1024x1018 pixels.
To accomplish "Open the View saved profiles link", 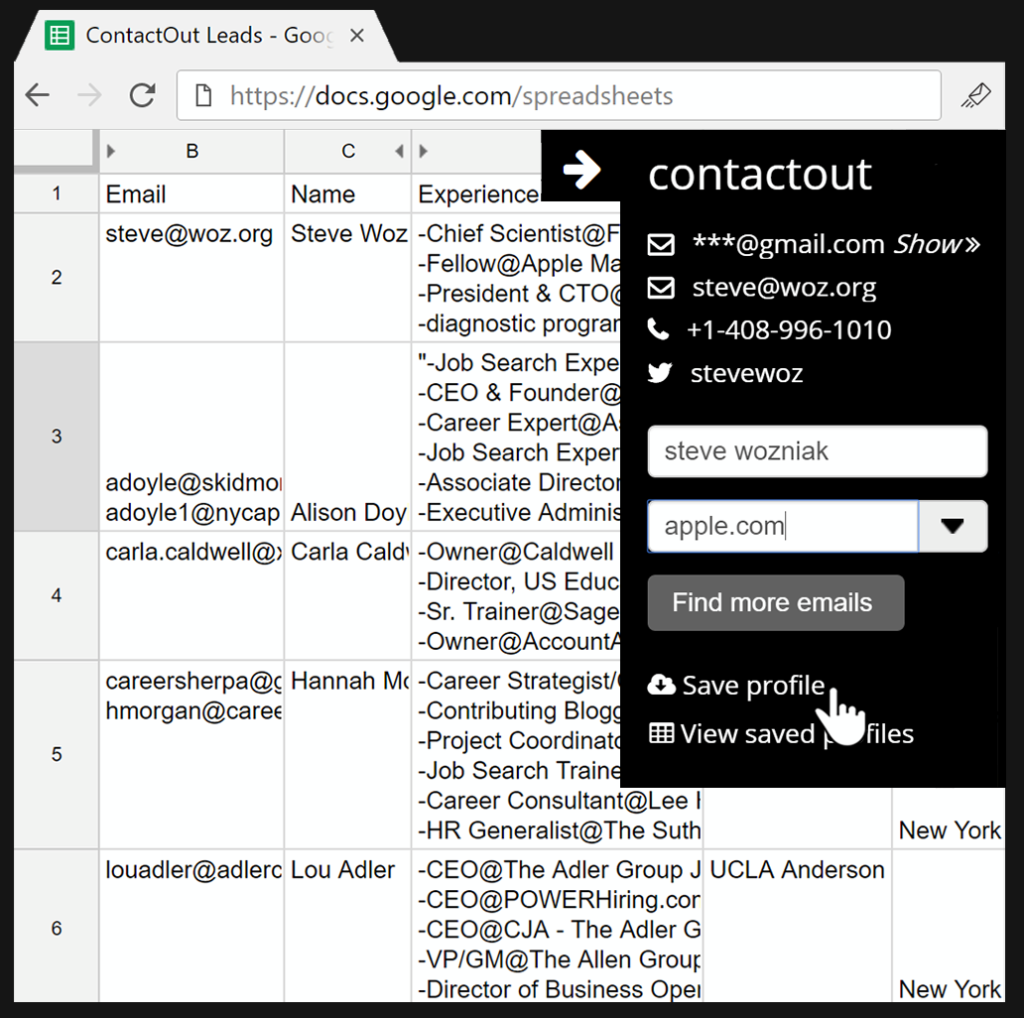I will (x=797, y=734).
